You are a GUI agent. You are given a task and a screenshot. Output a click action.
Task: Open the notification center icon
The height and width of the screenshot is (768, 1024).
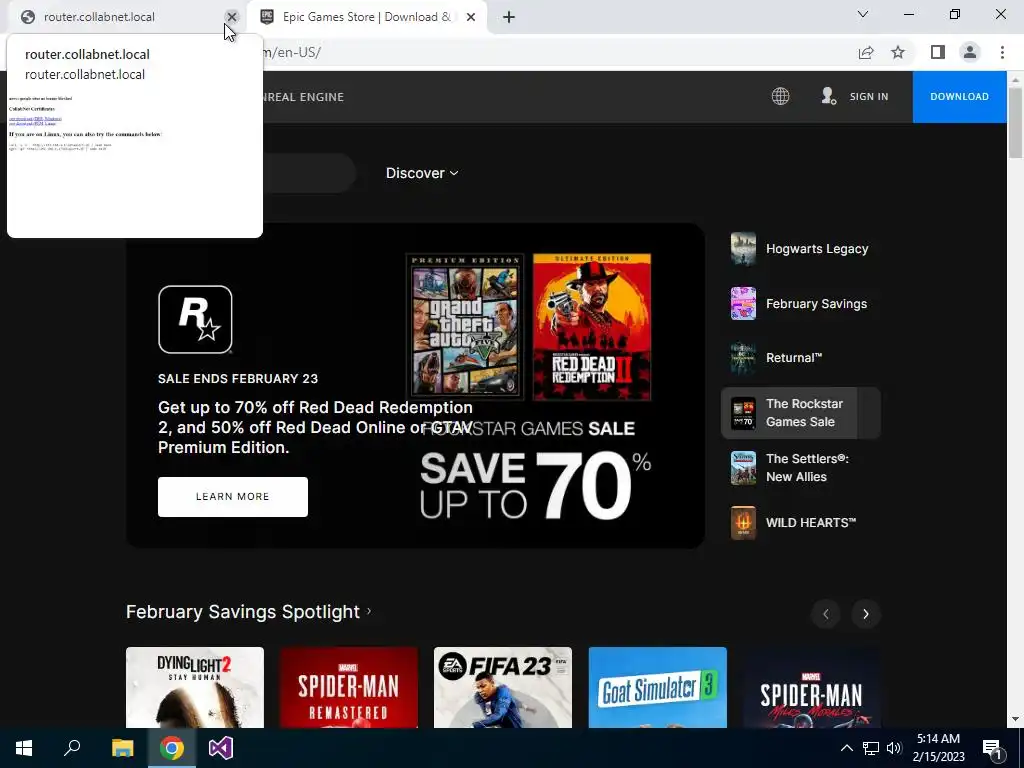pos(993,749)
